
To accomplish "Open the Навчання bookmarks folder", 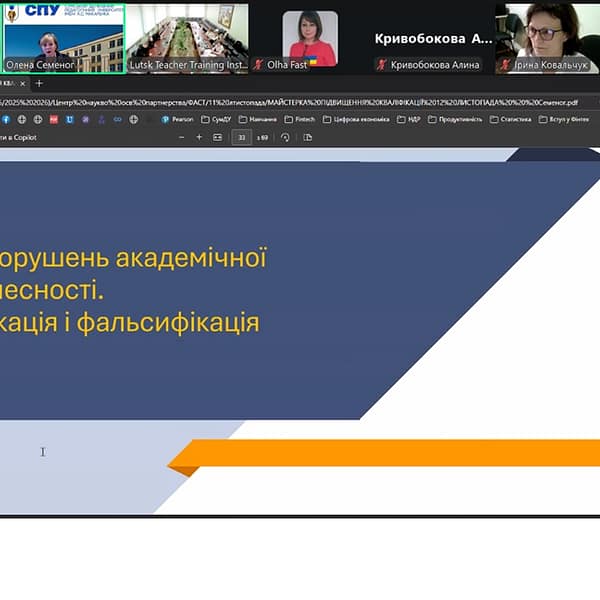I will point(257,119).
